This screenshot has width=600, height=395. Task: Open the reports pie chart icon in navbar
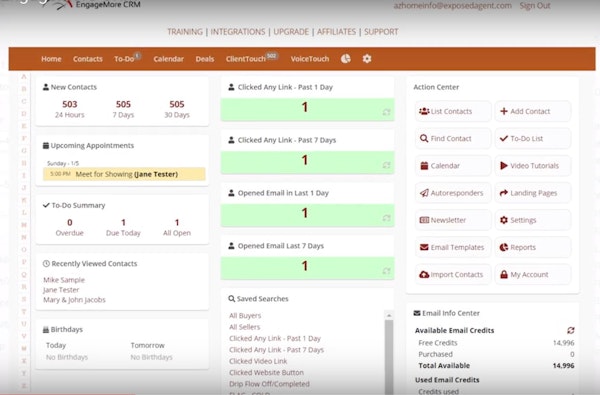coord(346,59)
